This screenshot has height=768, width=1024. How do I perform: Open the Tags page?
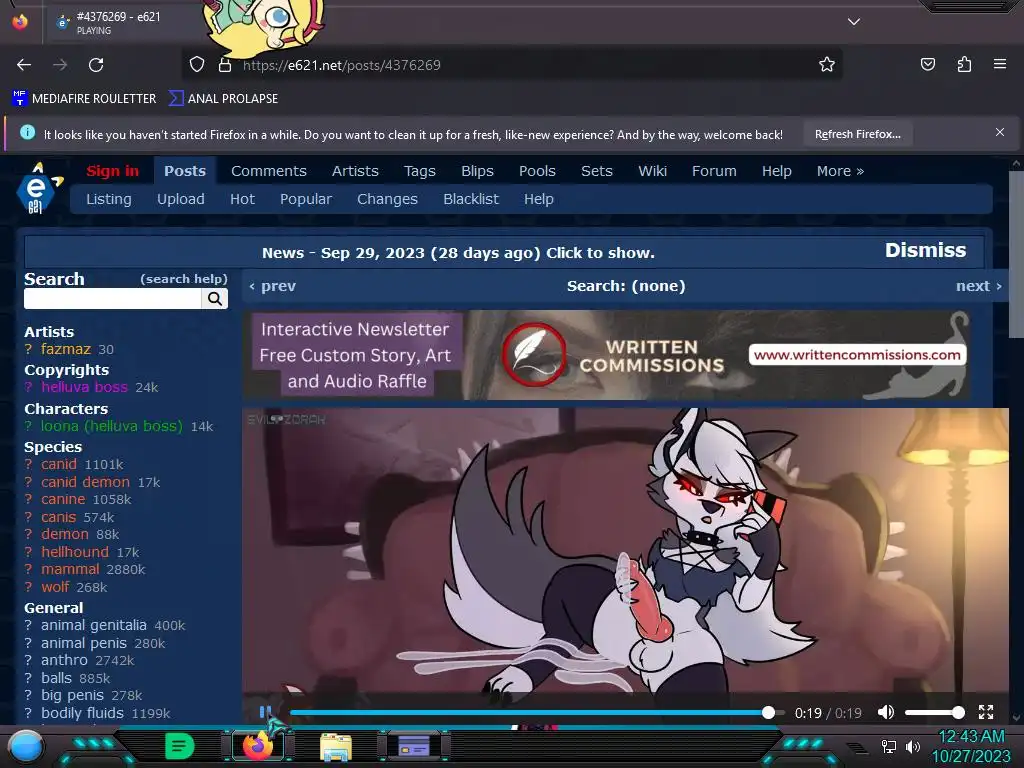[x=419, y=171]
